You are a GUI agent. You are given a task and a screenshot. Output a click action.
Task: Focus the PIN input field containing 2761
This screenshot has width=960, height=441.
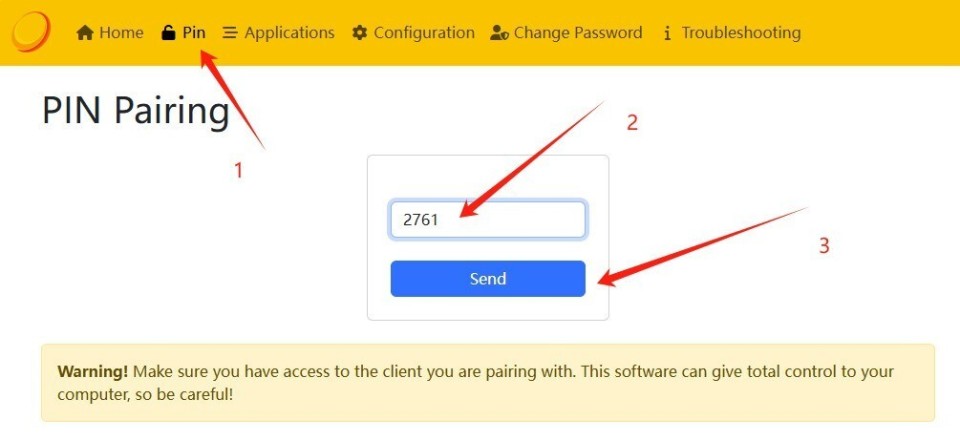(x=487, y=220)
